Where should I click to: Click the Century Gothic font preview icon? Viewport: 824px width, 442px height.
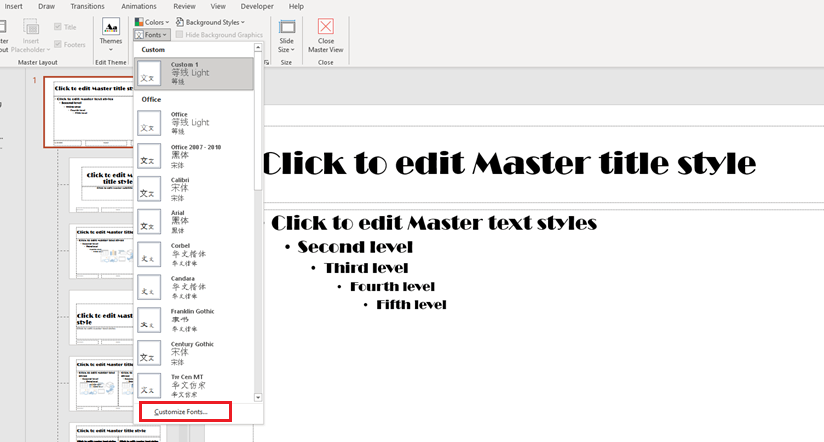tap(149, 353)
